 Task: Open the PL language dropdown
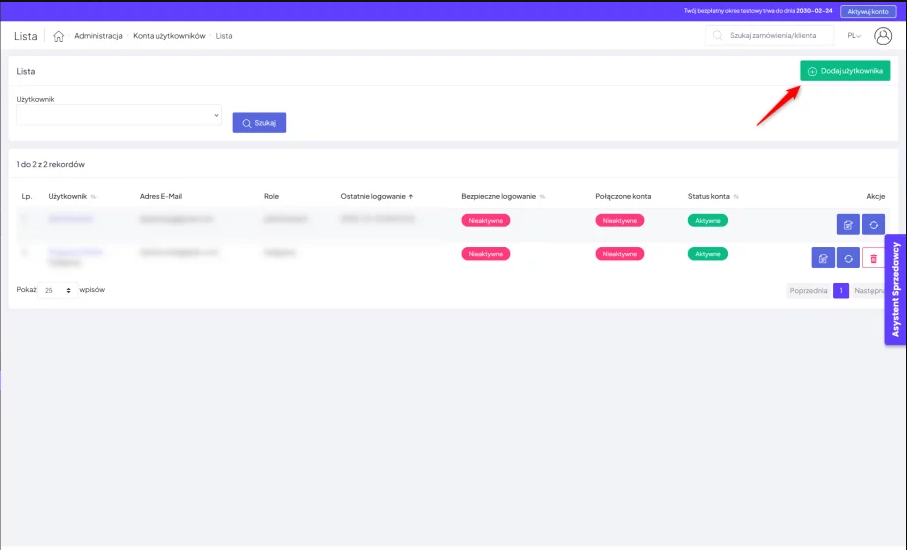[854, 36]
